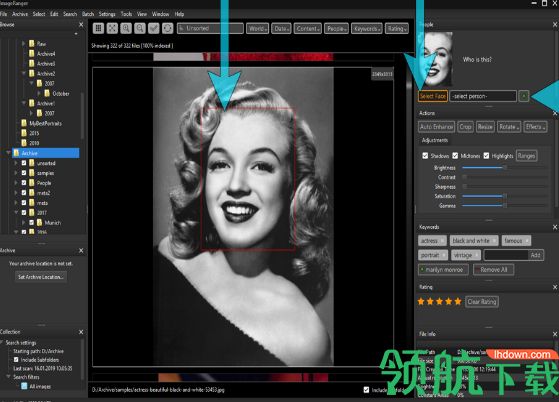The image size is (559, 402).
Task: Remove the portrait keyword tag
Action: [444, 255]
